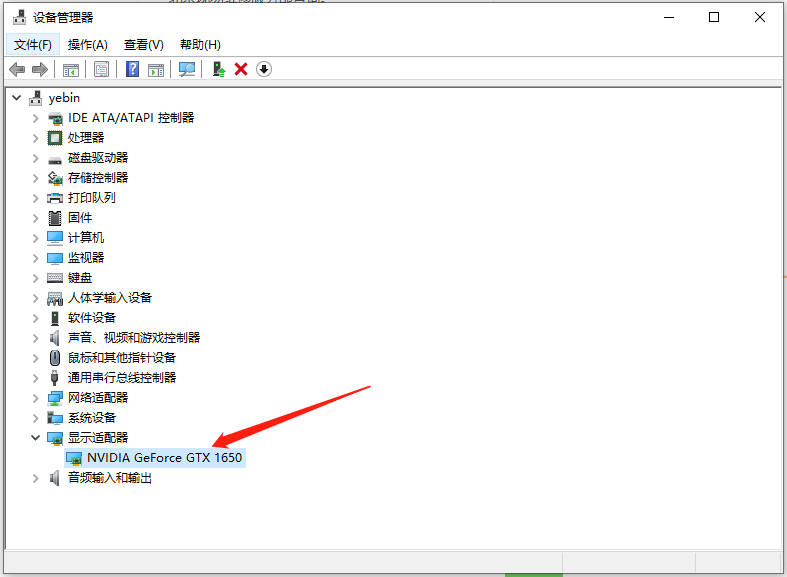This screenshot has height=577, width=787.
Task: Click the back arrow toolbar button
Action: [x=17, y=69]
